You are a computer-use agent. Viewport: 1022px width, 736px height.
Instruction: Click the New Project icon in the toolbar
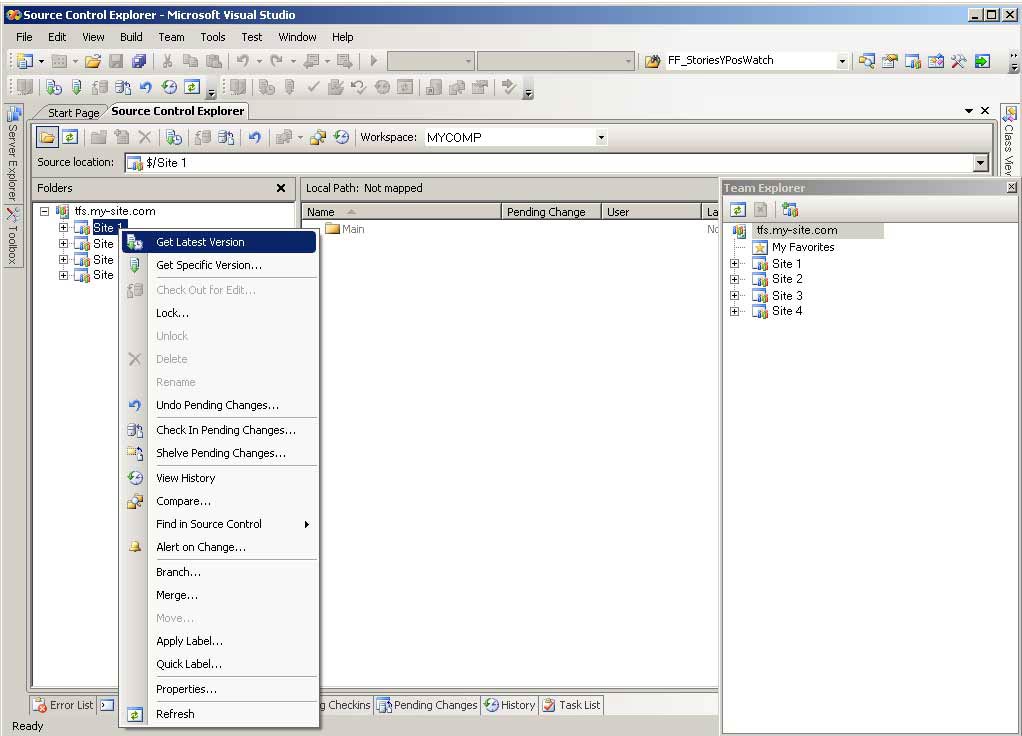coord(25,61)
